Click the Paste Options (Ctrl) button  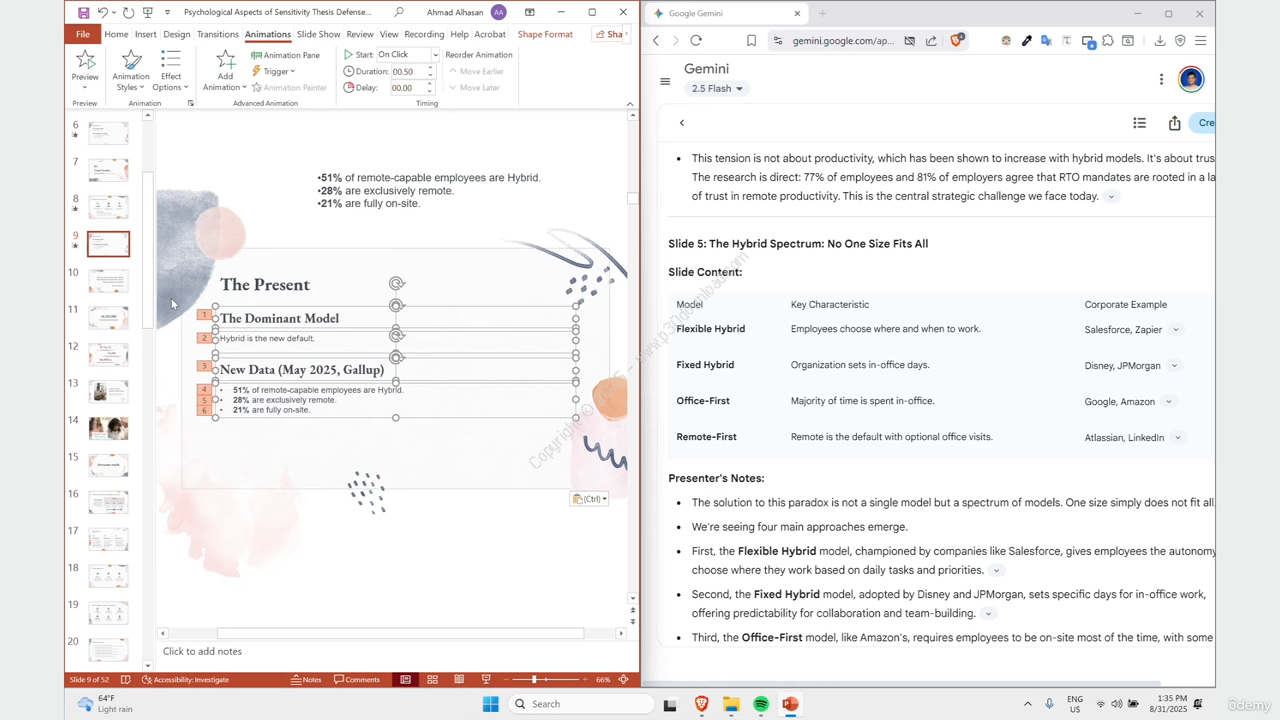point(589,499)
